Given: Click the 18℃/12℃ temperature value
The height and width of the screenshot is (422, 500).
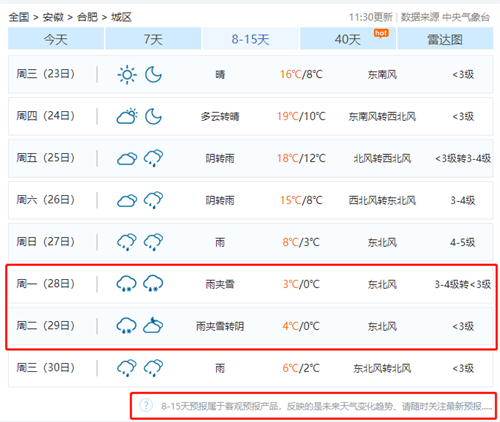Looking at the screenshot, I should click(301, 158).
